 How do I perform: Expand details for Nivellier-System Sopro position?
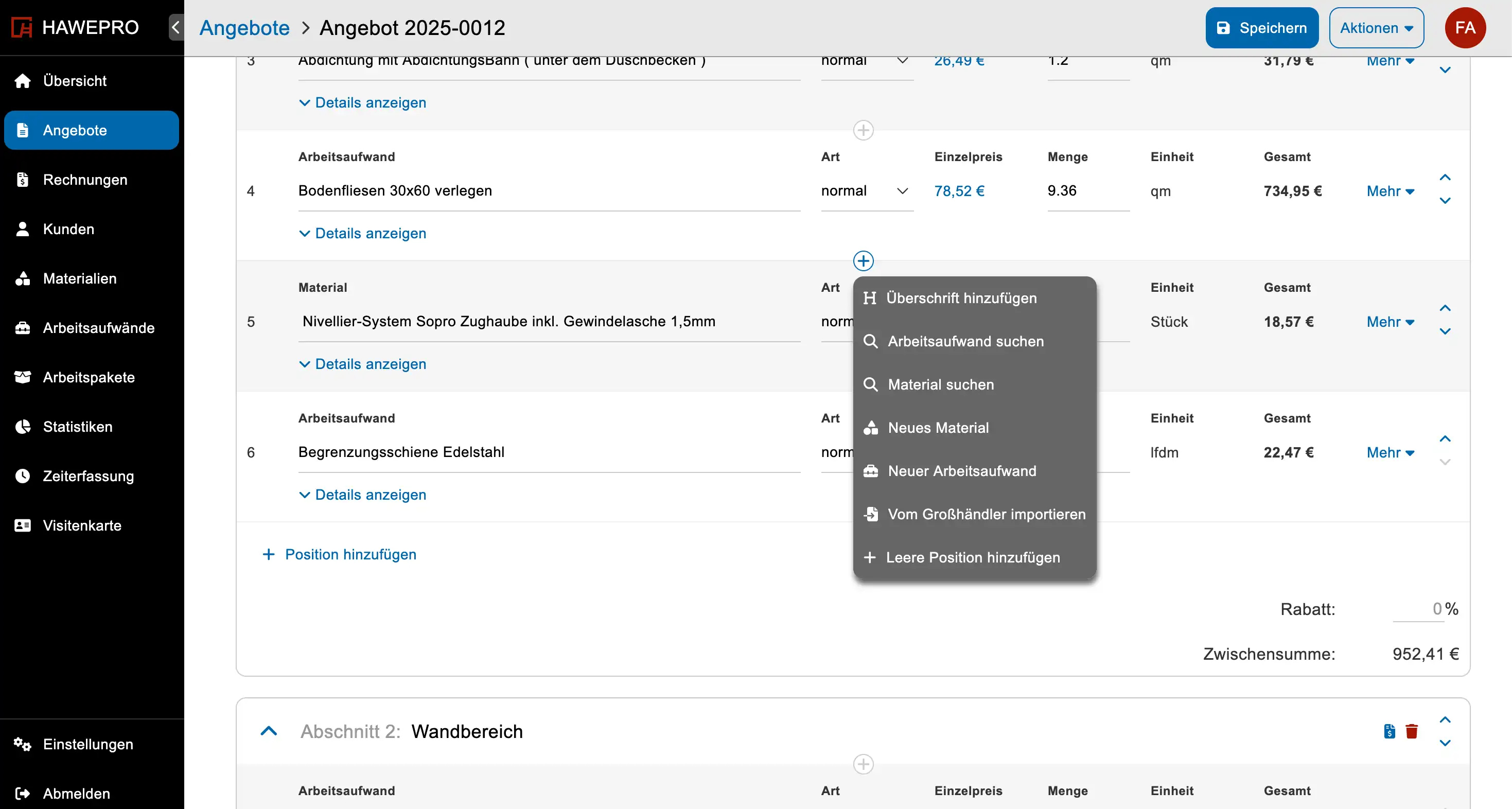coord(363,364)
